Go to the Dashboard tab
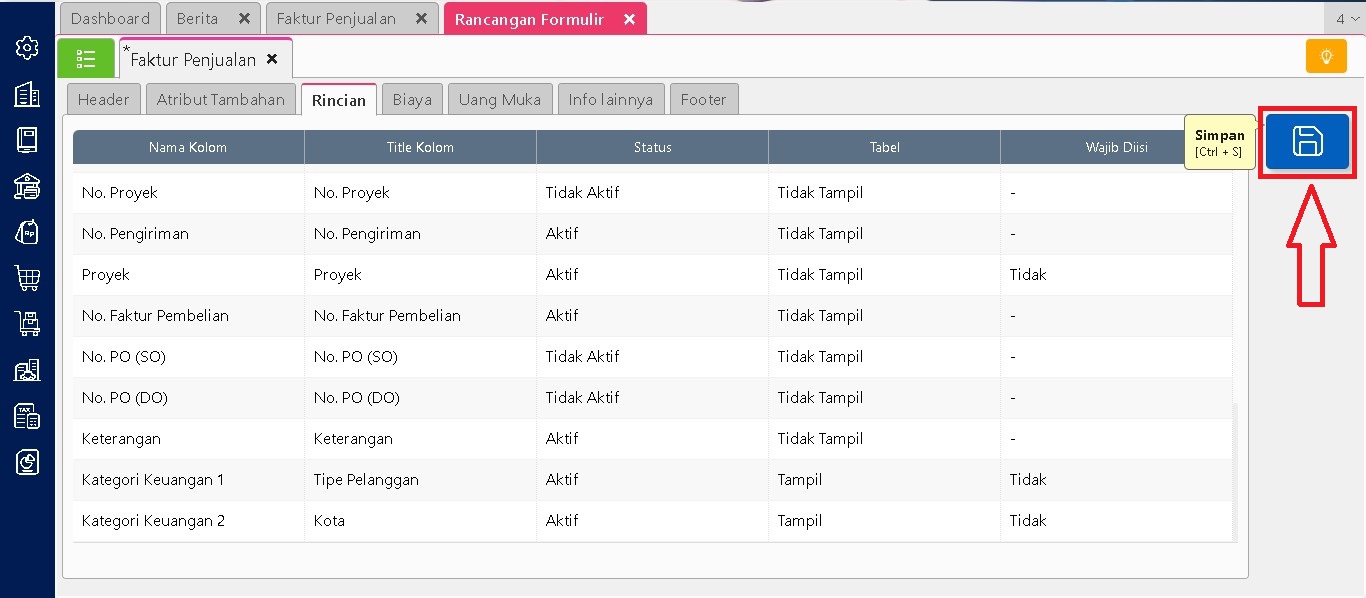 110,19
